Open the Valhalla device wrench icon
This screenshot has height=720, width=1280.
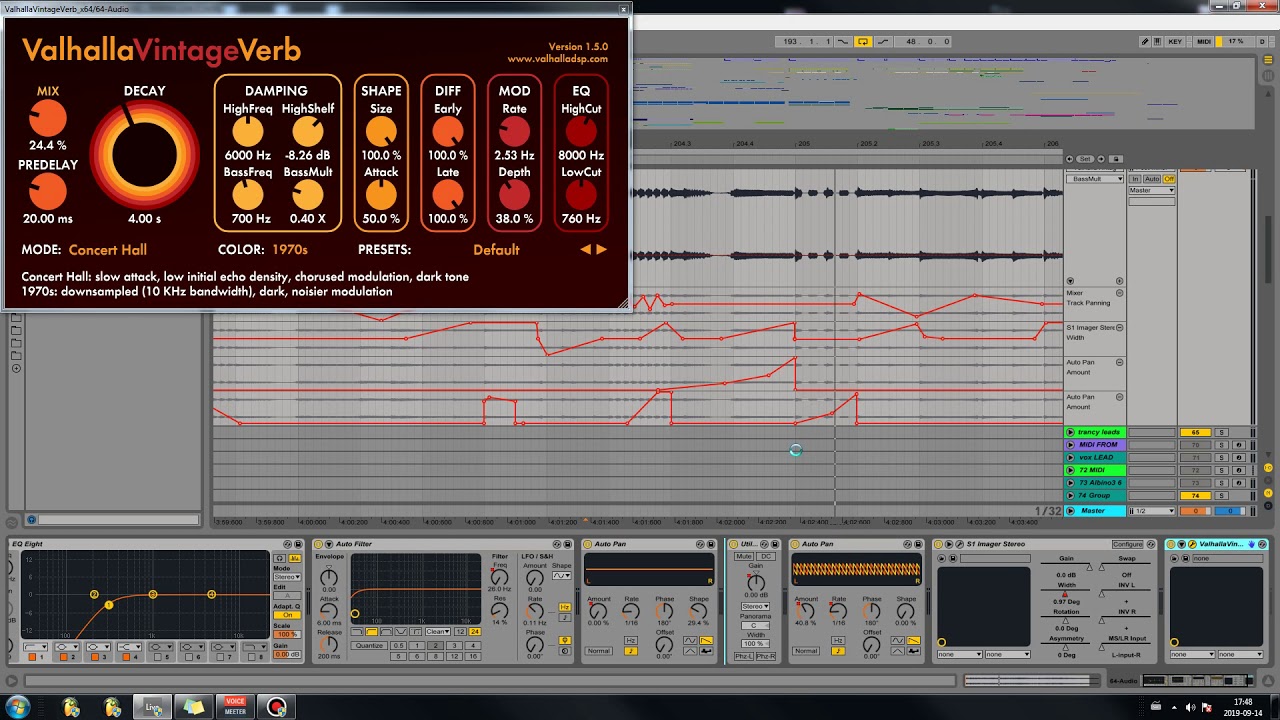tap(1192, 544)
